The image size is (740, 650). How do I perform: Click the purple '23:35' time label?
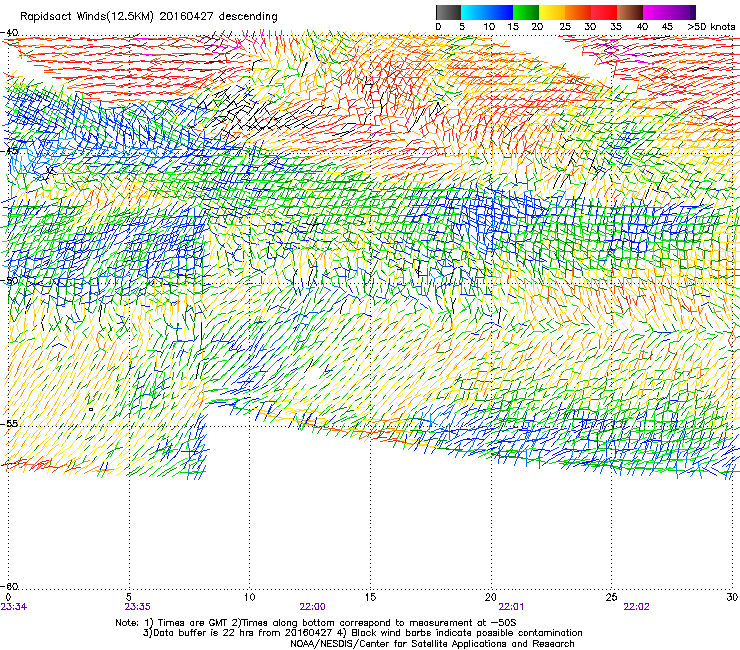tap(138, 607)
